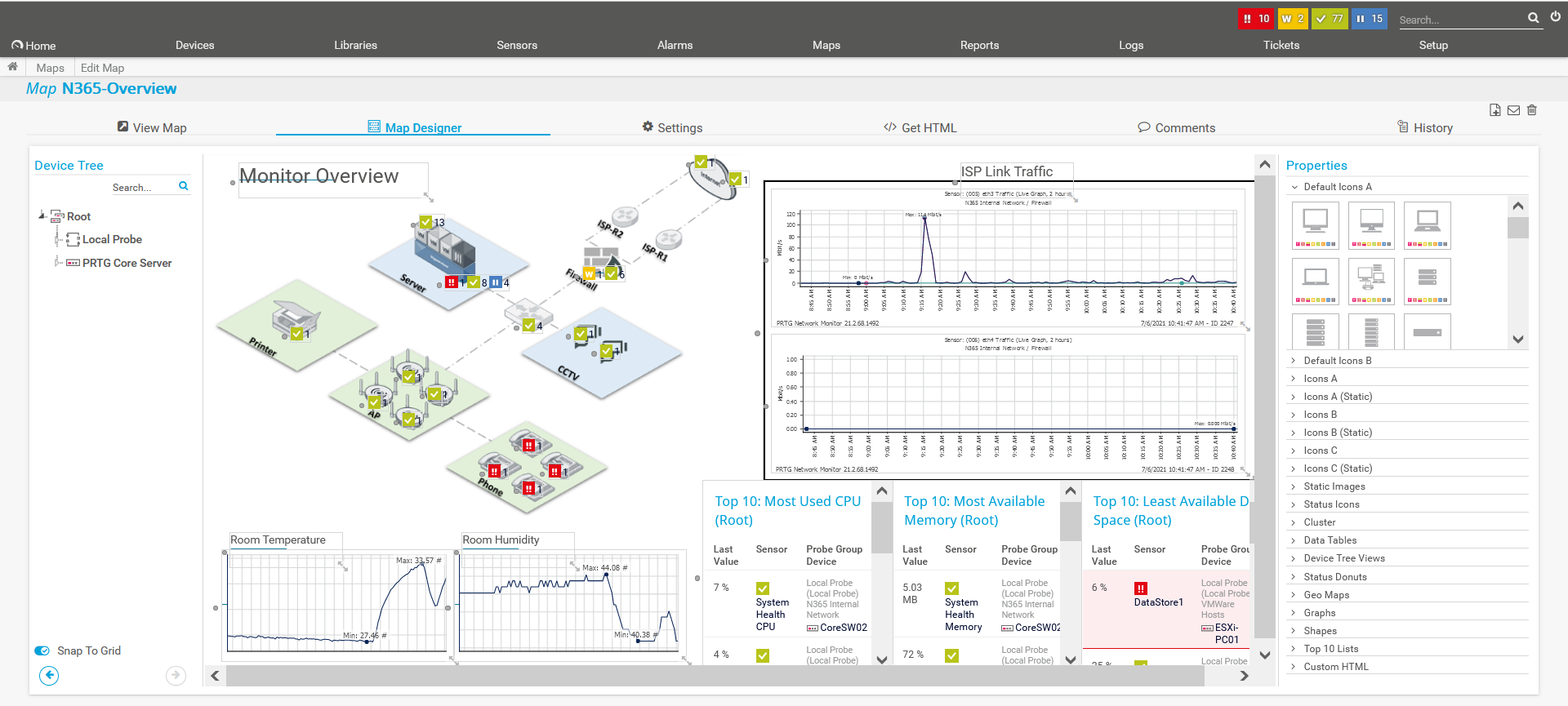Expand the Top 10 Lists section

1294,649
